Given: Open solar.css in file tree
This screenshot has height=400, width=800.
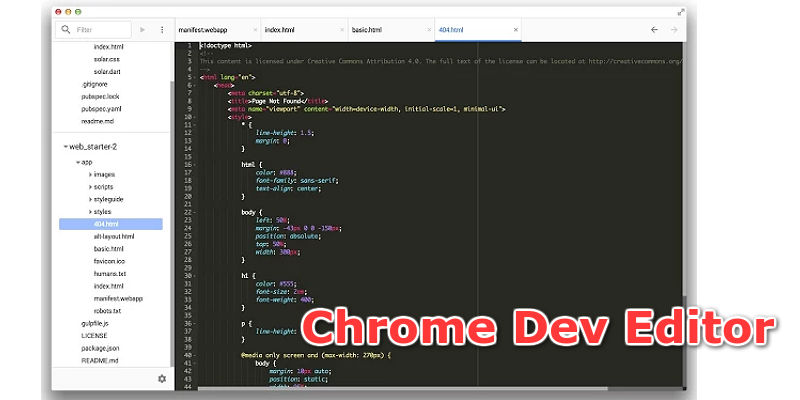Looking at the screenshot, I should point(107,59).
